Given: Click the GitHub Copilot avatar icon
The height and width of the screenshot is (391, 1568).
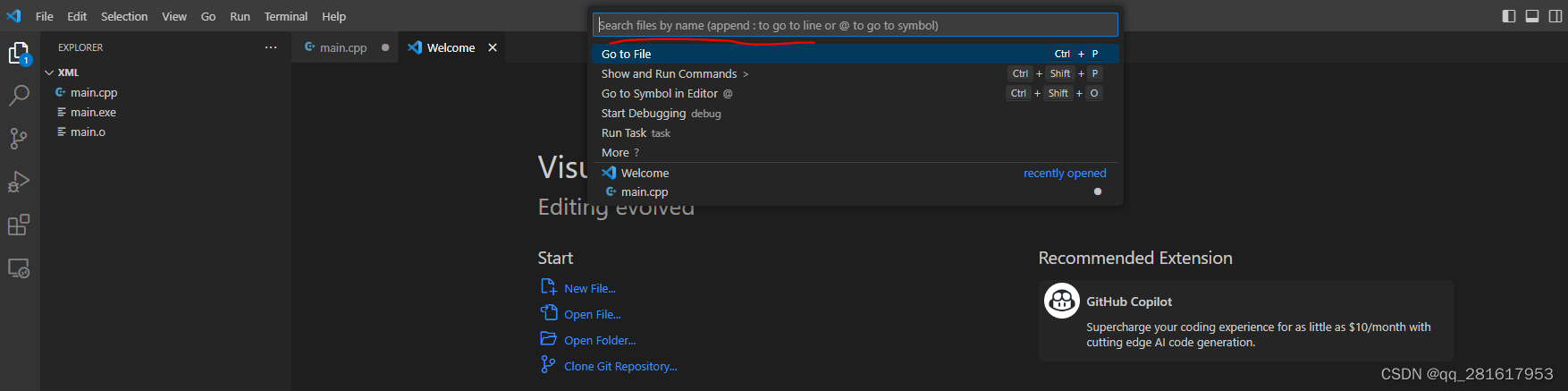Looking at the screenshot, I should 1062,301.
